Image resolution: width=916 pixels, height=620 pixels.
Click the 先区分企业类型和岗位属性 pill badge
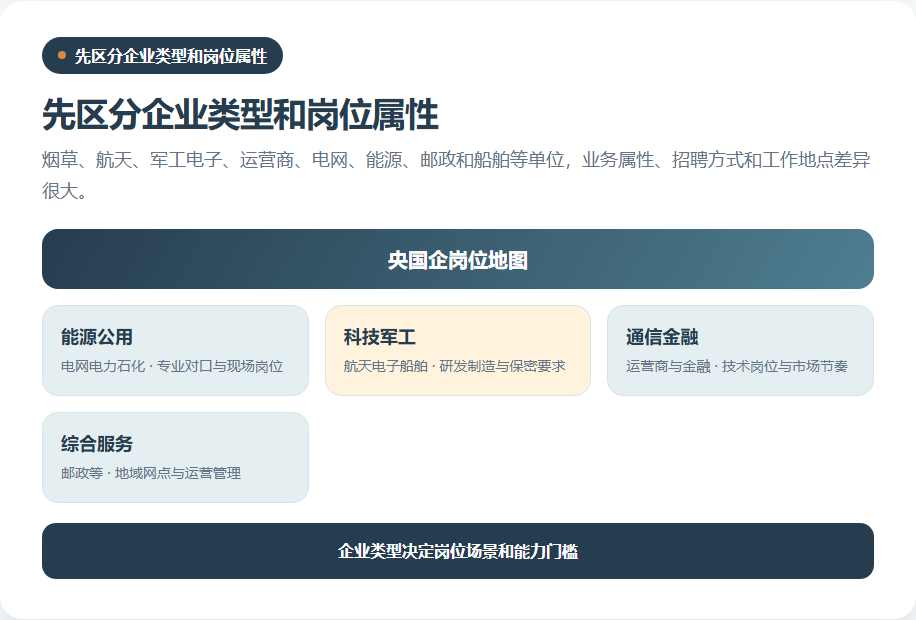162,56
